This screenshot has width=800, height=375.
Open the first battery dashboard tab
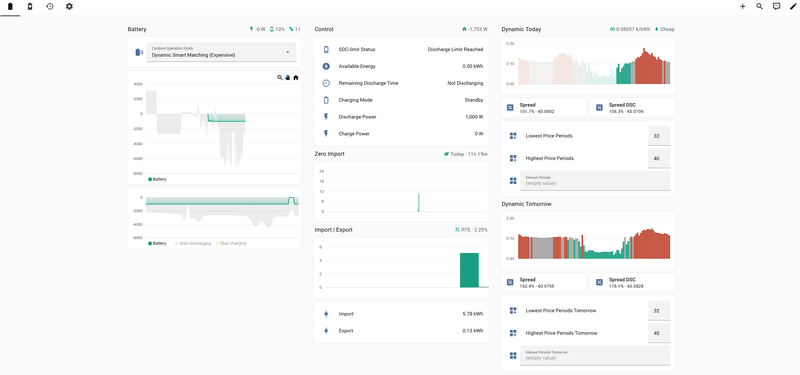pos(10,7)
